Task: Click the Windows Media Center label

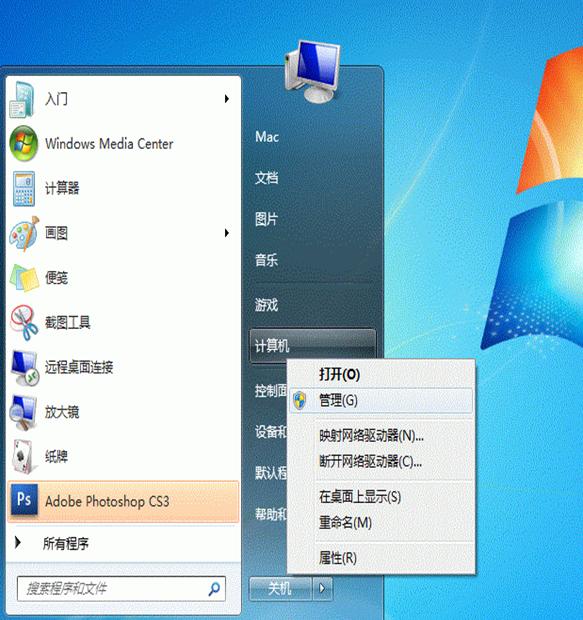Action: [109, 144]
